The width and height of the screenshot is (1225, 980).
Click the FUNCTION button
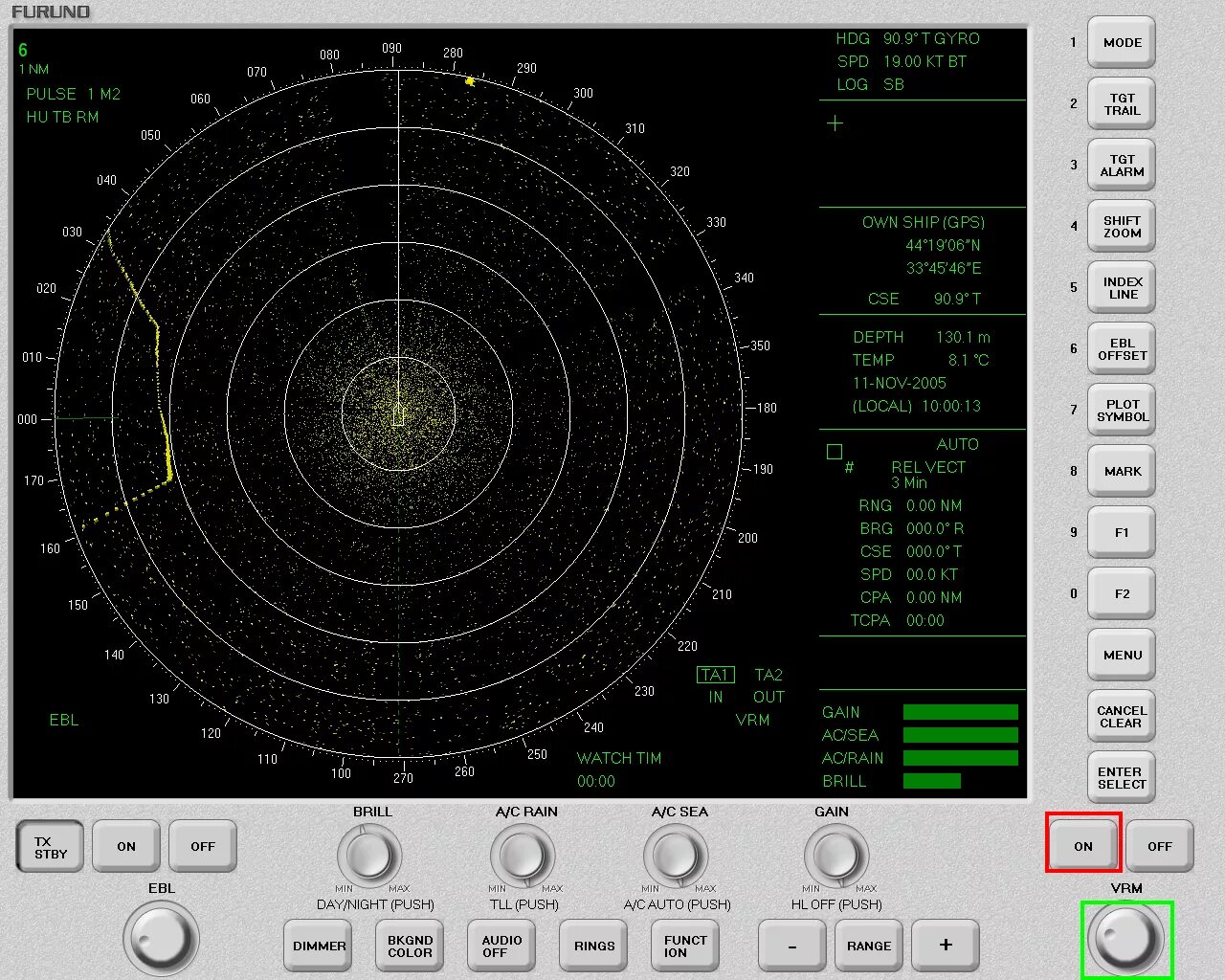tap(685, 947)
